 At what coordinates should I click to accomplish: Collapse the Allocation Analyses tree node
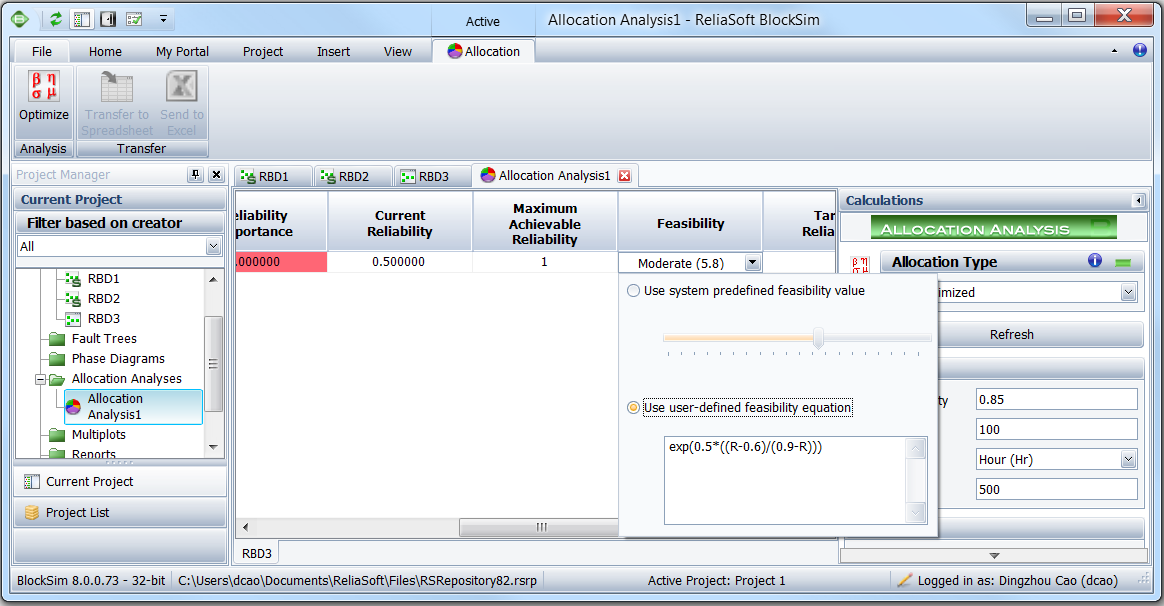click(40, 379)
